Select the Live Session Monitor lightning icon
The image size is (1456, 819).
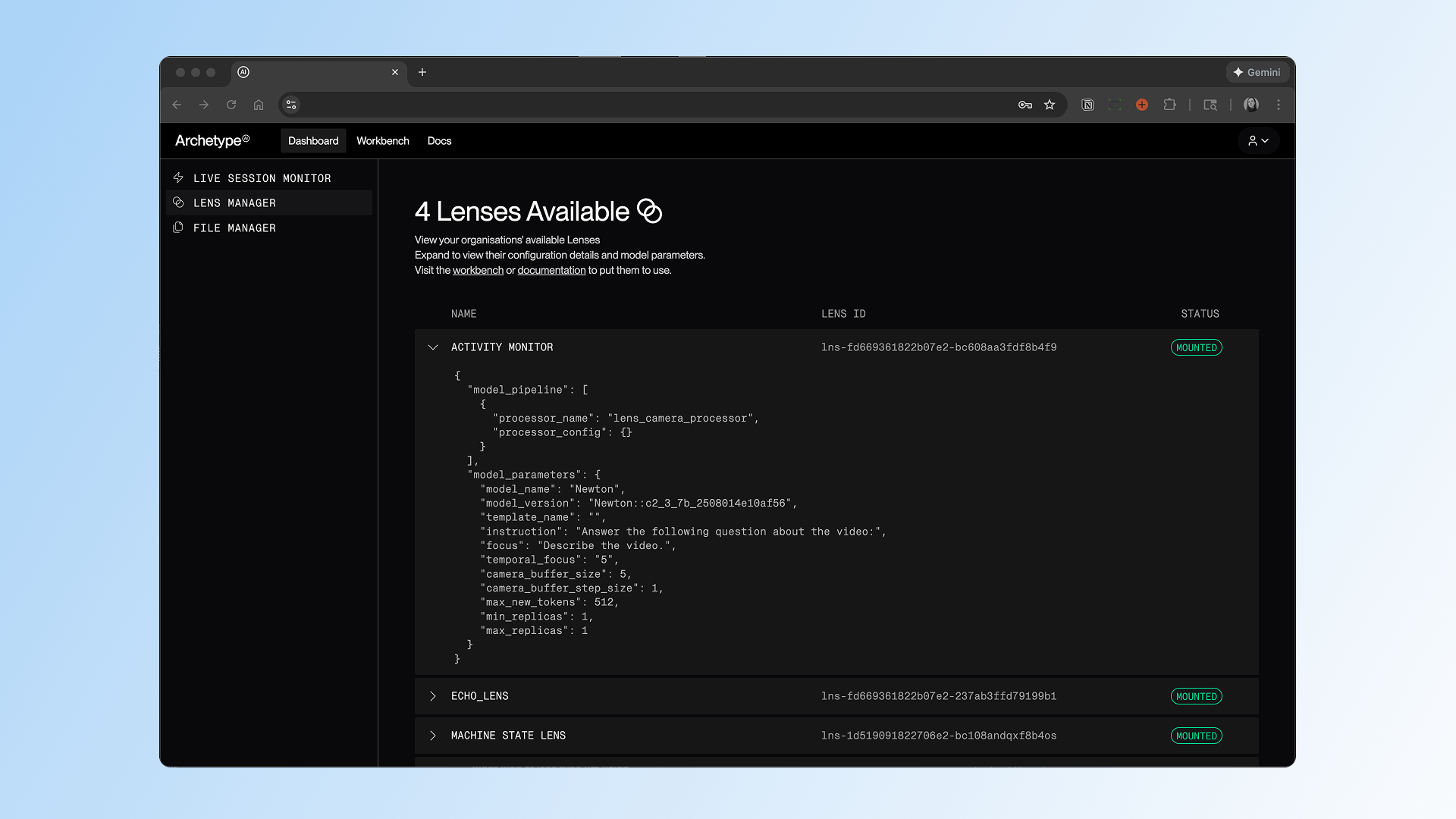[x=178, y=177]
